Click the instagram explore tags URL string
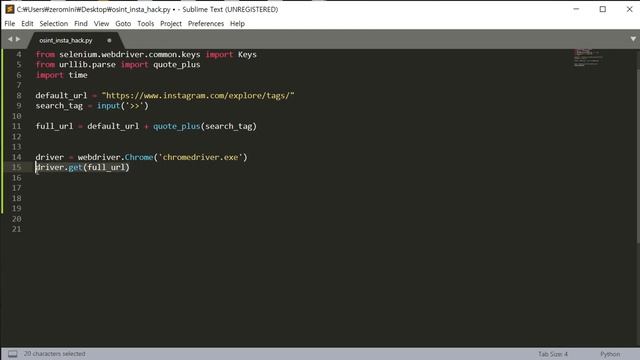Screen dimensions: 640x360 pos(198,96)
